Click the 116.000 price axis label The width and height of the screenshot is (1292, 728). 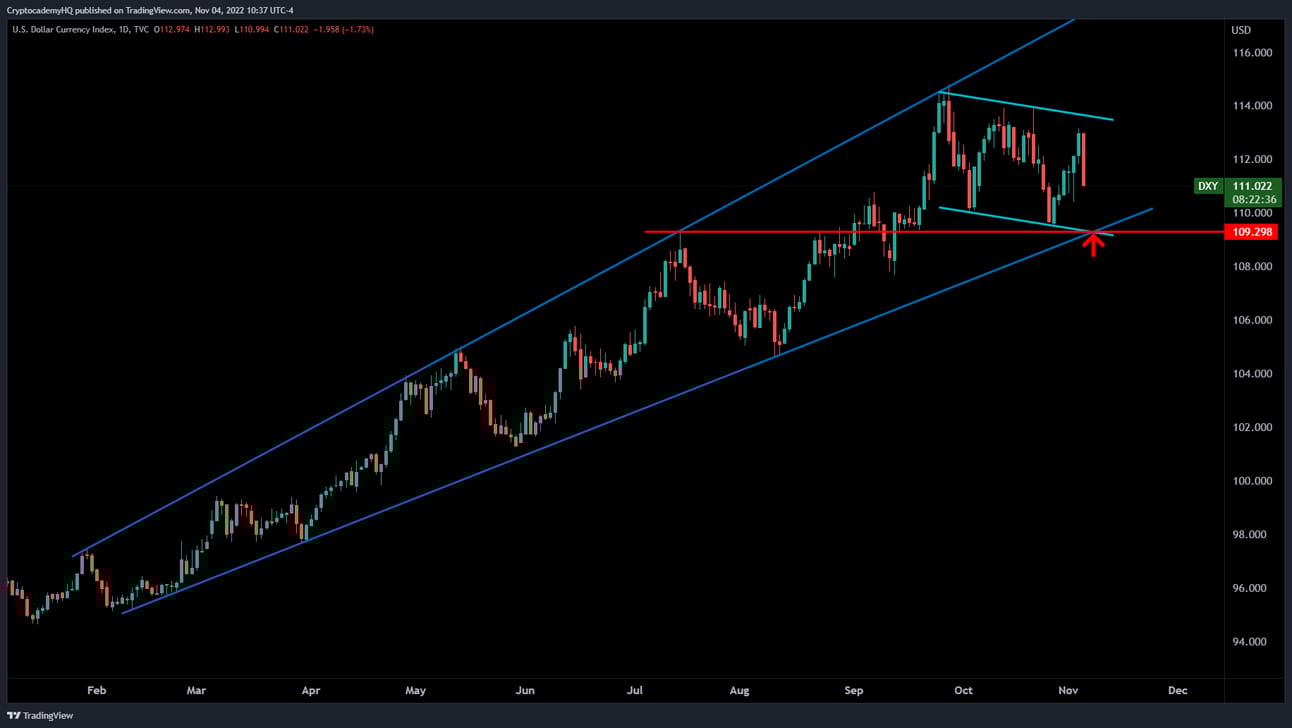(1251, 52)
